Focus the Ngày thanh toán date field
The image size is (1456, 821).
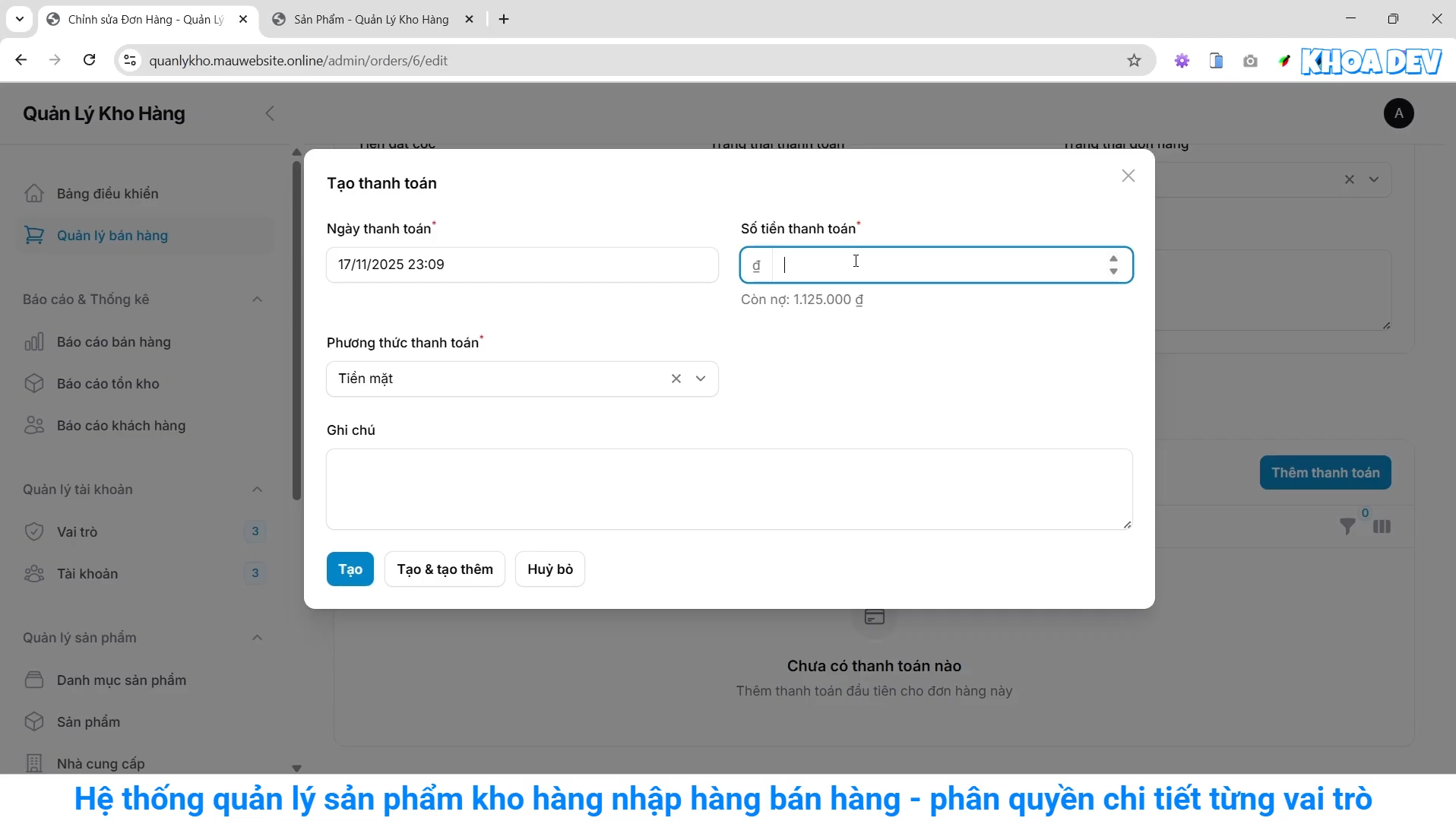pyautogui.click(x=522, y=265)
